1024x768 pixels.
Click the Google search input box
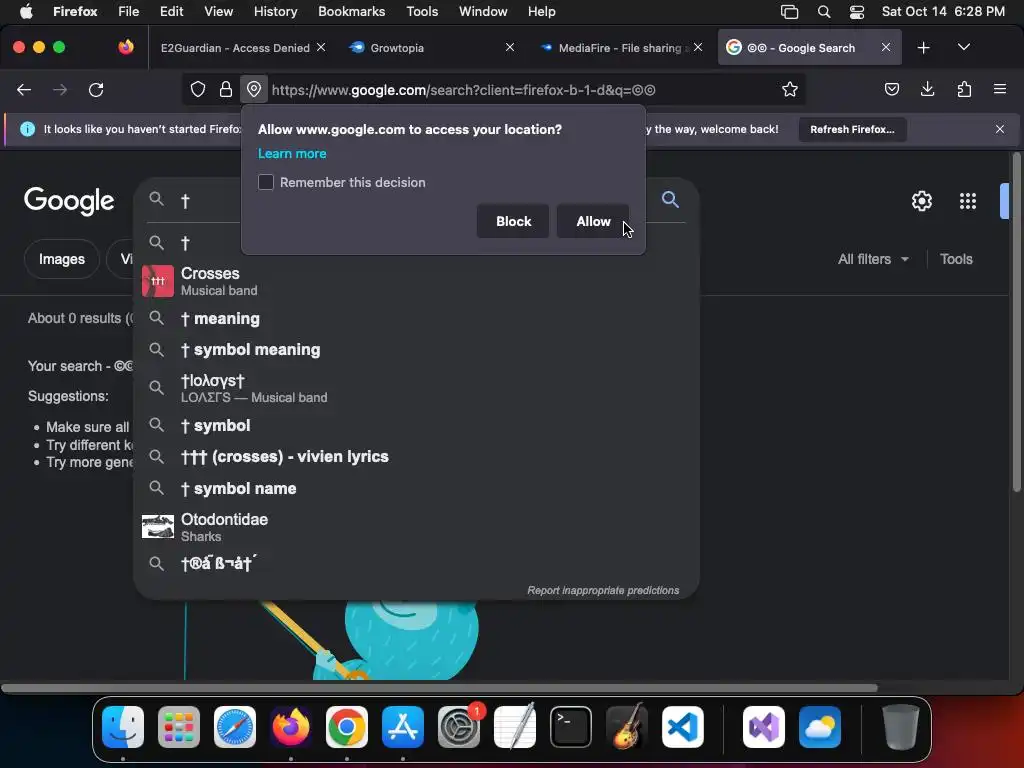click(x=418, y=200)
